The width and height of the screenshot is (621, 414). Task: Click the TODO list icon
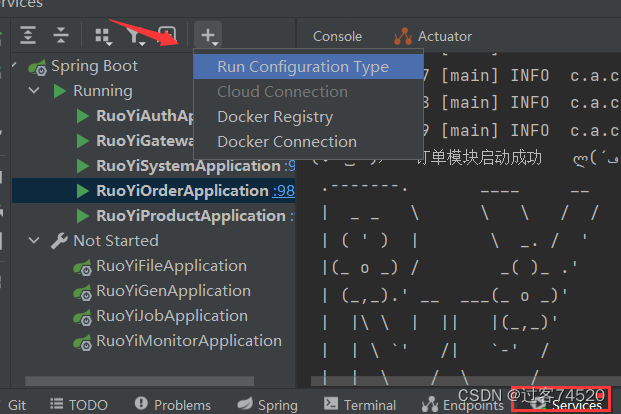click(x=57, y=404)
